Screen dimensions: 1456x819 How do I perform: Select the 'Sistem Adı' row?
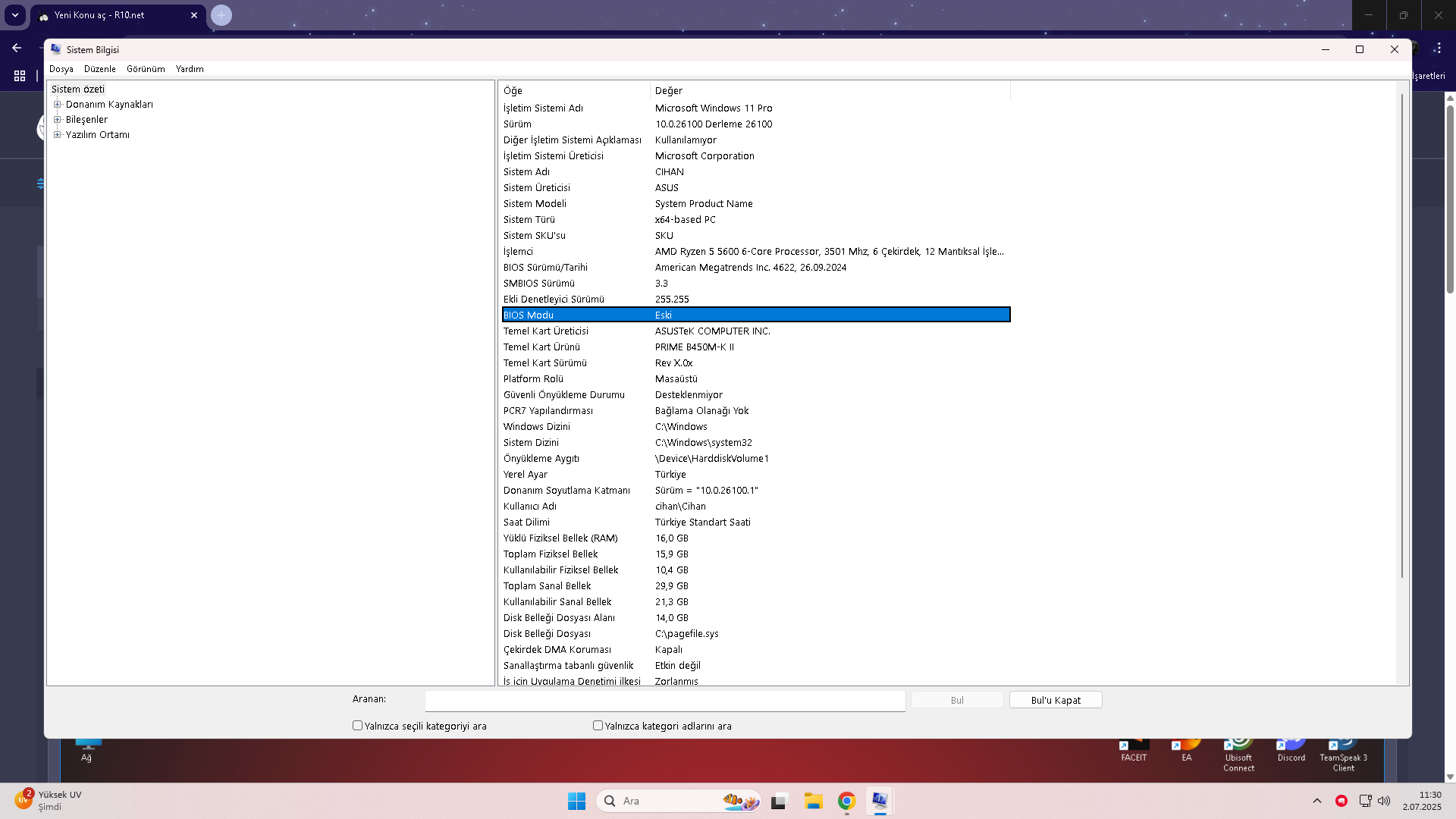[756, 172]
